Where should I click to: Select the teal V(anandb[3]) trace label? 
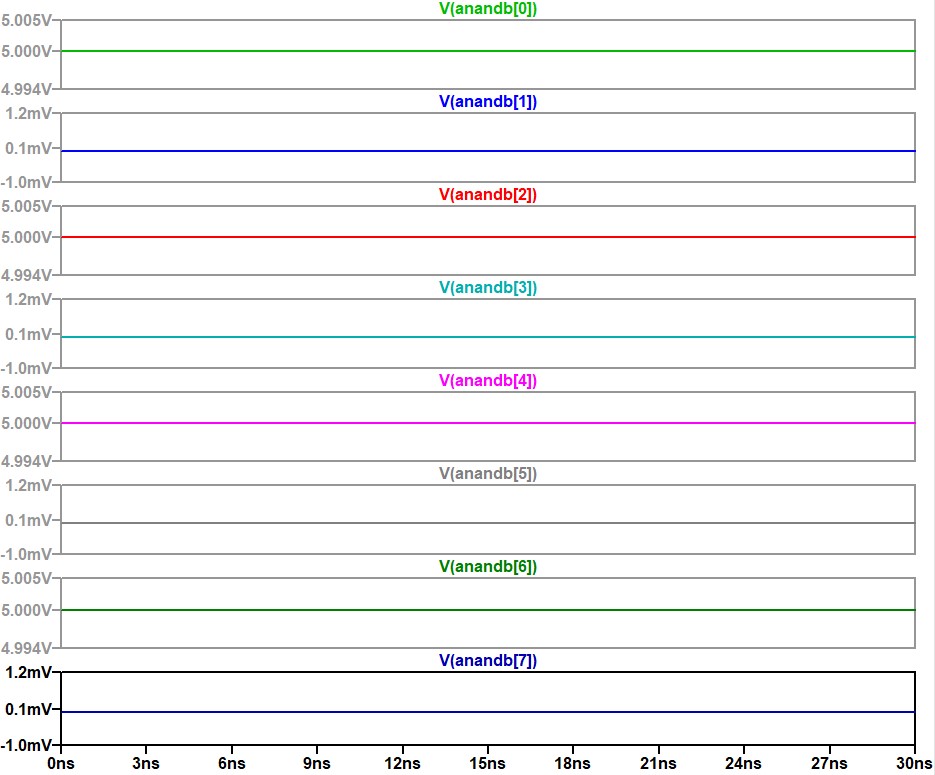click(488, 288)
